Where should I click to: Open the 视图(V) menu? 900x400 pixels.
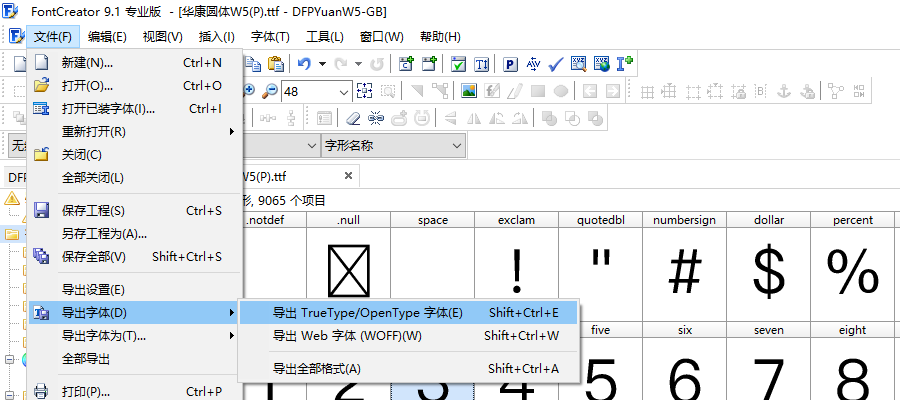pos(162,37)
